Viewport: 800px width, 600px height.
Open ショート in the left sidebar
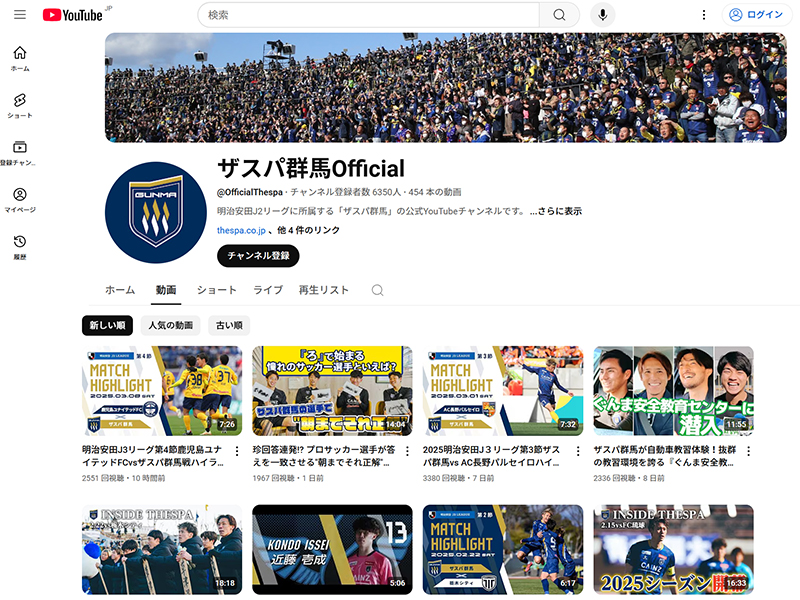[x=20, y=106]
